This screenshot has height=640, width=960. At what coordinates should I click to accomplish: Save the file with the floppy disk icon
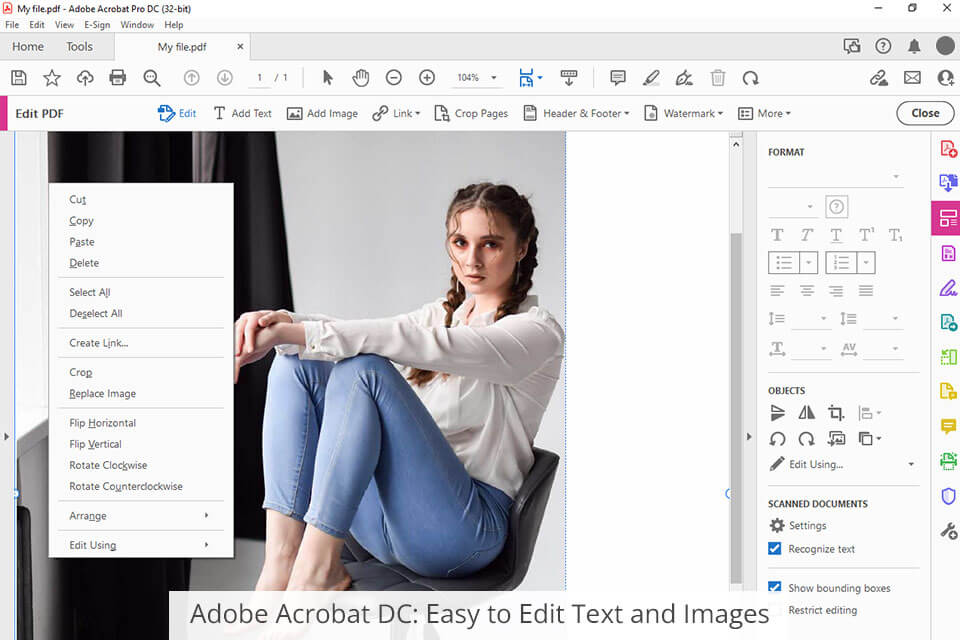(19, 78)
